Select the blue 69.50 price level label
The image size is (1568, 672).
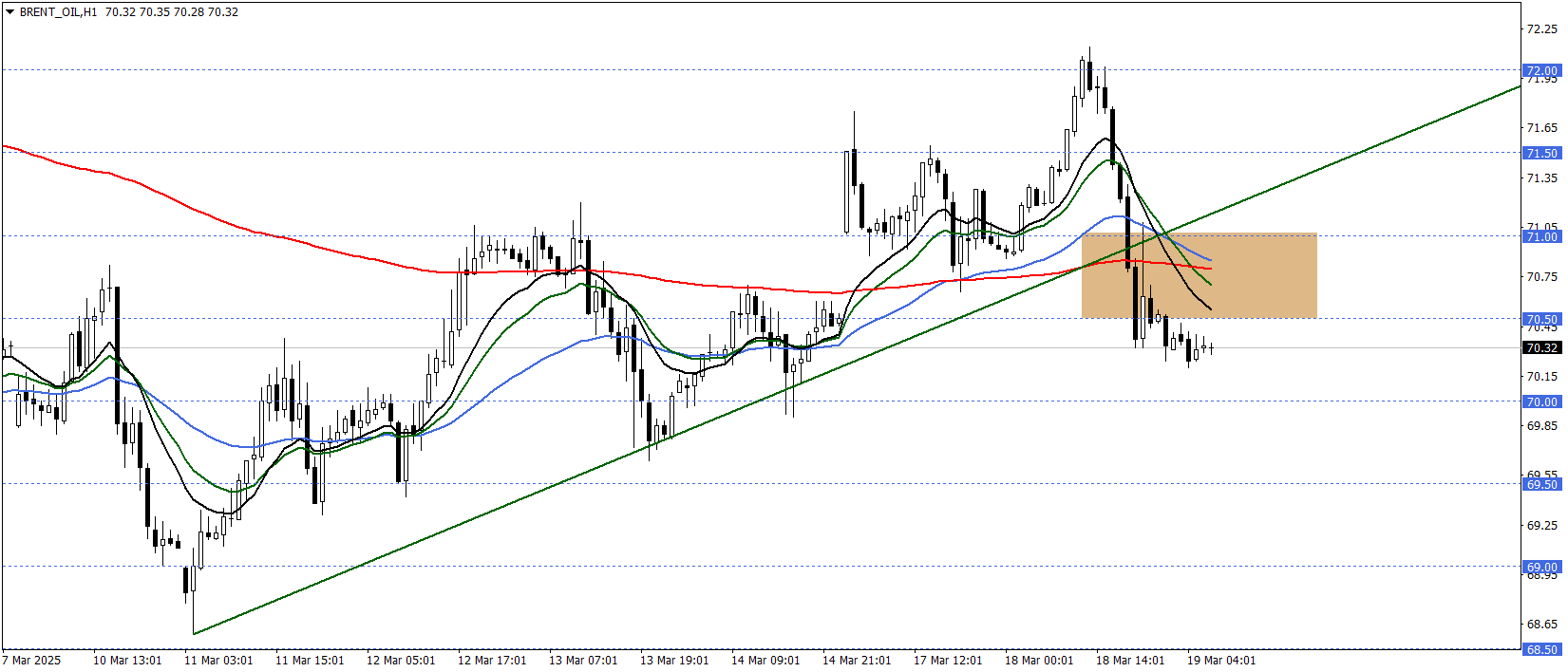pos(1541,484)
